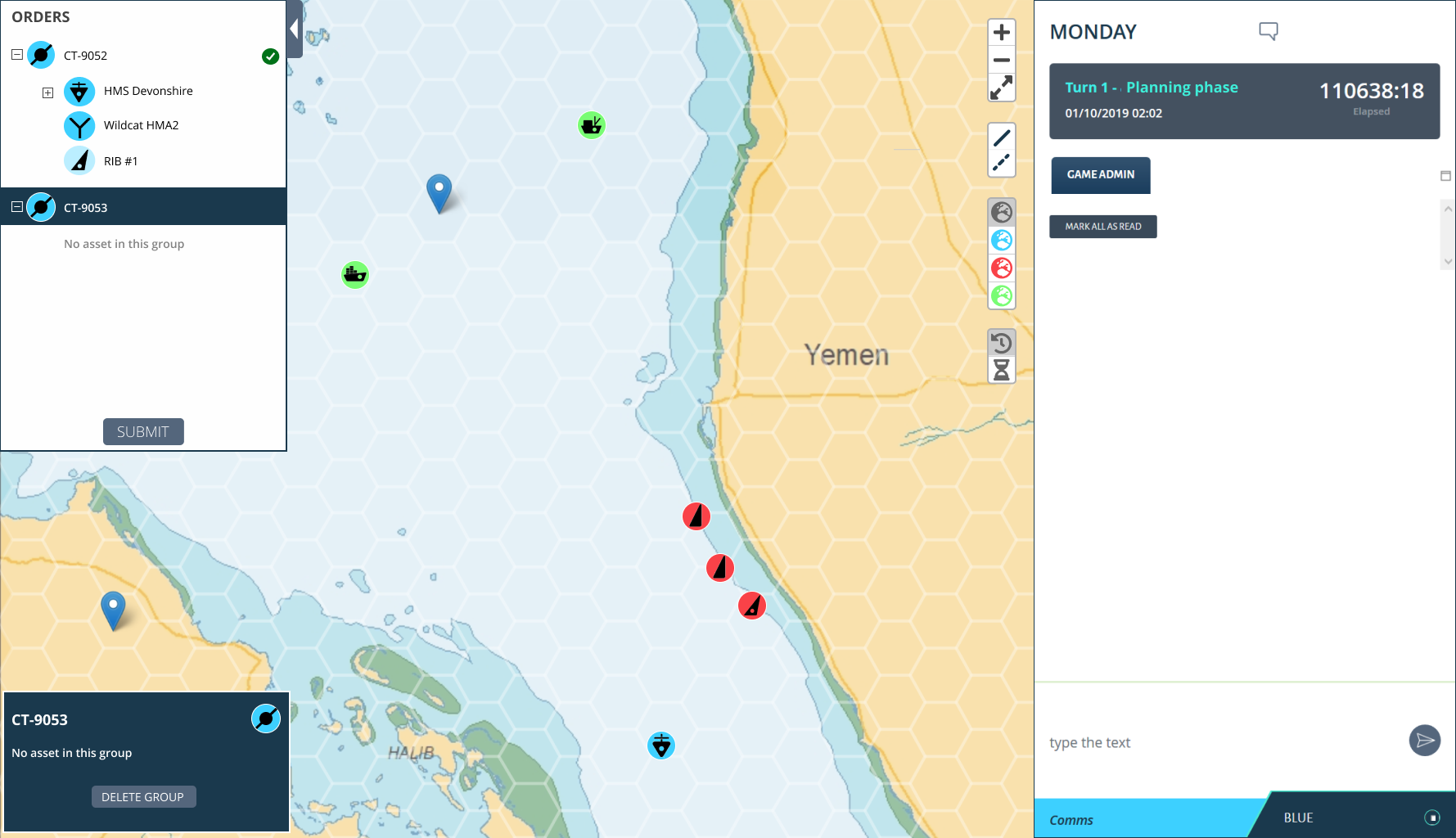The width and height of the screenshot is (1456, 838).
Task: Expand HMS Devonshire tree node
Action: 48,92
